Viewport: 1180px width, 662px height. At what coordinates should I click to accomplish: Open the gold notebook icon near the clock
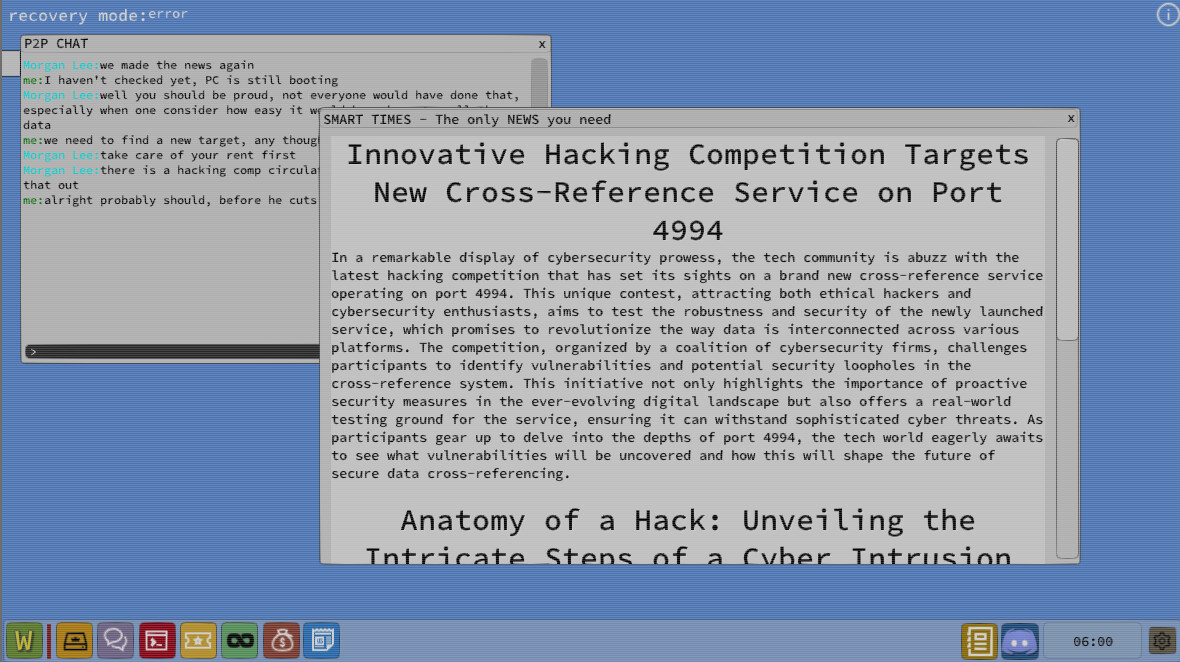click(x=979, y=640)
